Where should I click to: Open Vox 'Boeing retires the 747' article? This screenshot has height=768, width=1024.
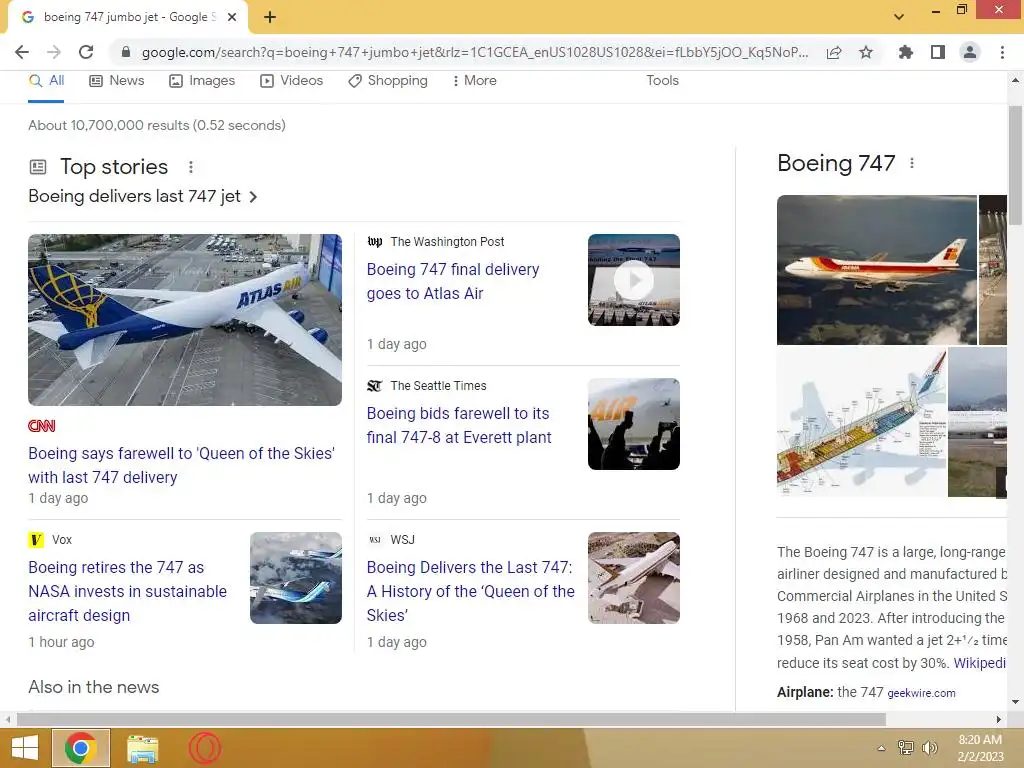(x=127, y=591)
